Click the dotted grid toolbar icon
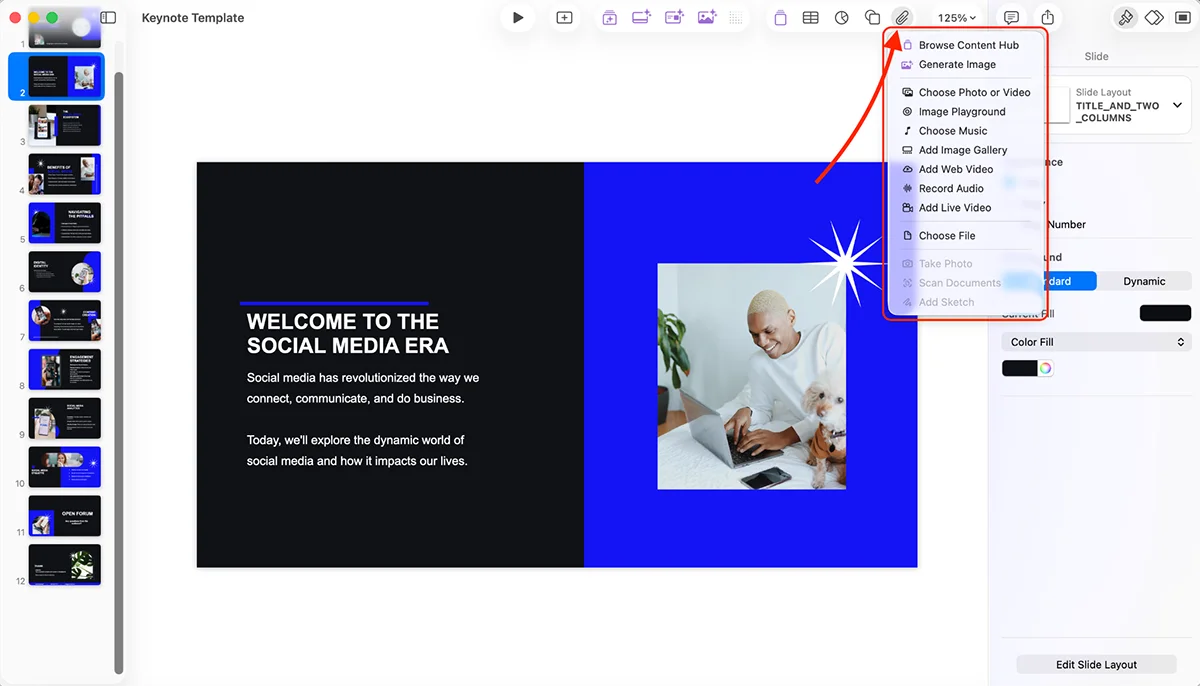Image resolution: width=1200 pixels, height=686 pixels. [x=736, y=18]
